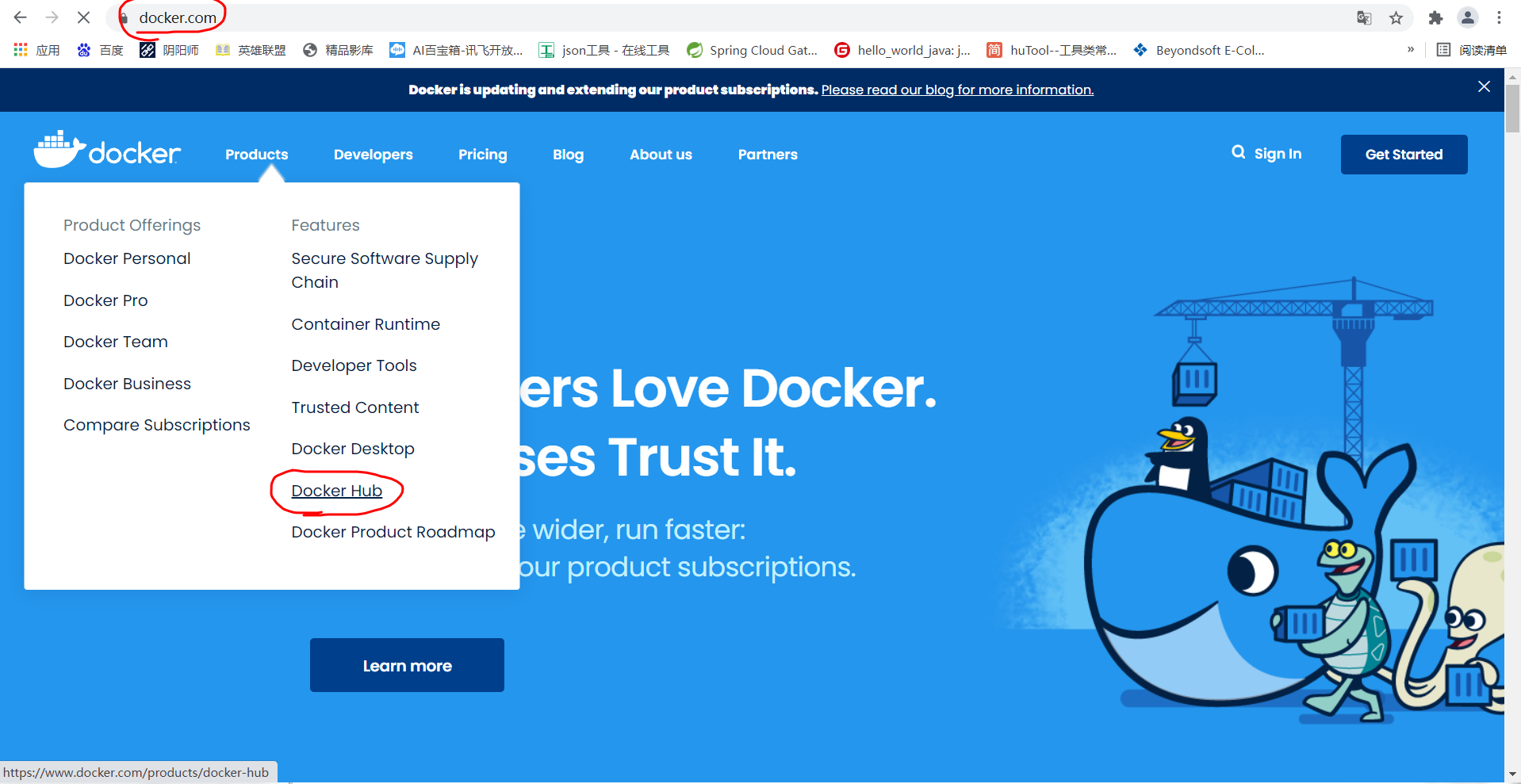Screen dimensions: 1521x784
Task: Click the browser forward arrow
Action: 52,17
